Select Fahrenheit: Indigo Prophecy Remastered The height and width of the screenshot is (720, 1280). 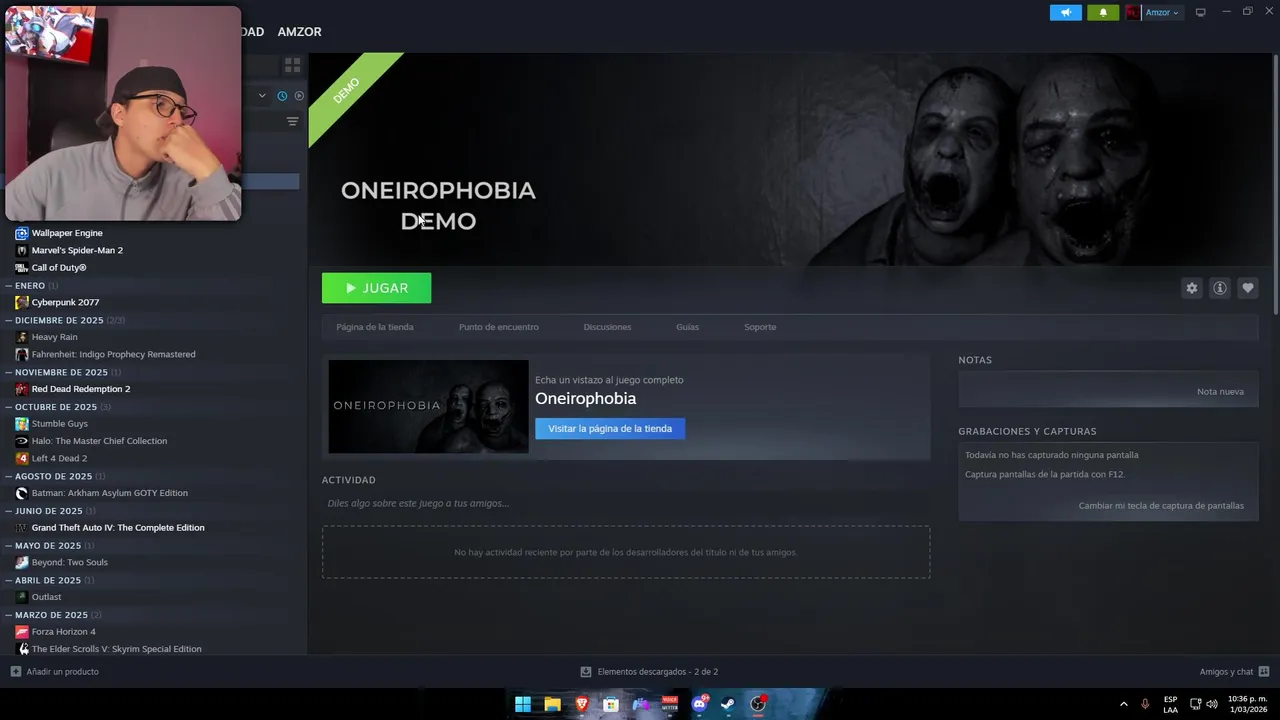click(113, 354)
